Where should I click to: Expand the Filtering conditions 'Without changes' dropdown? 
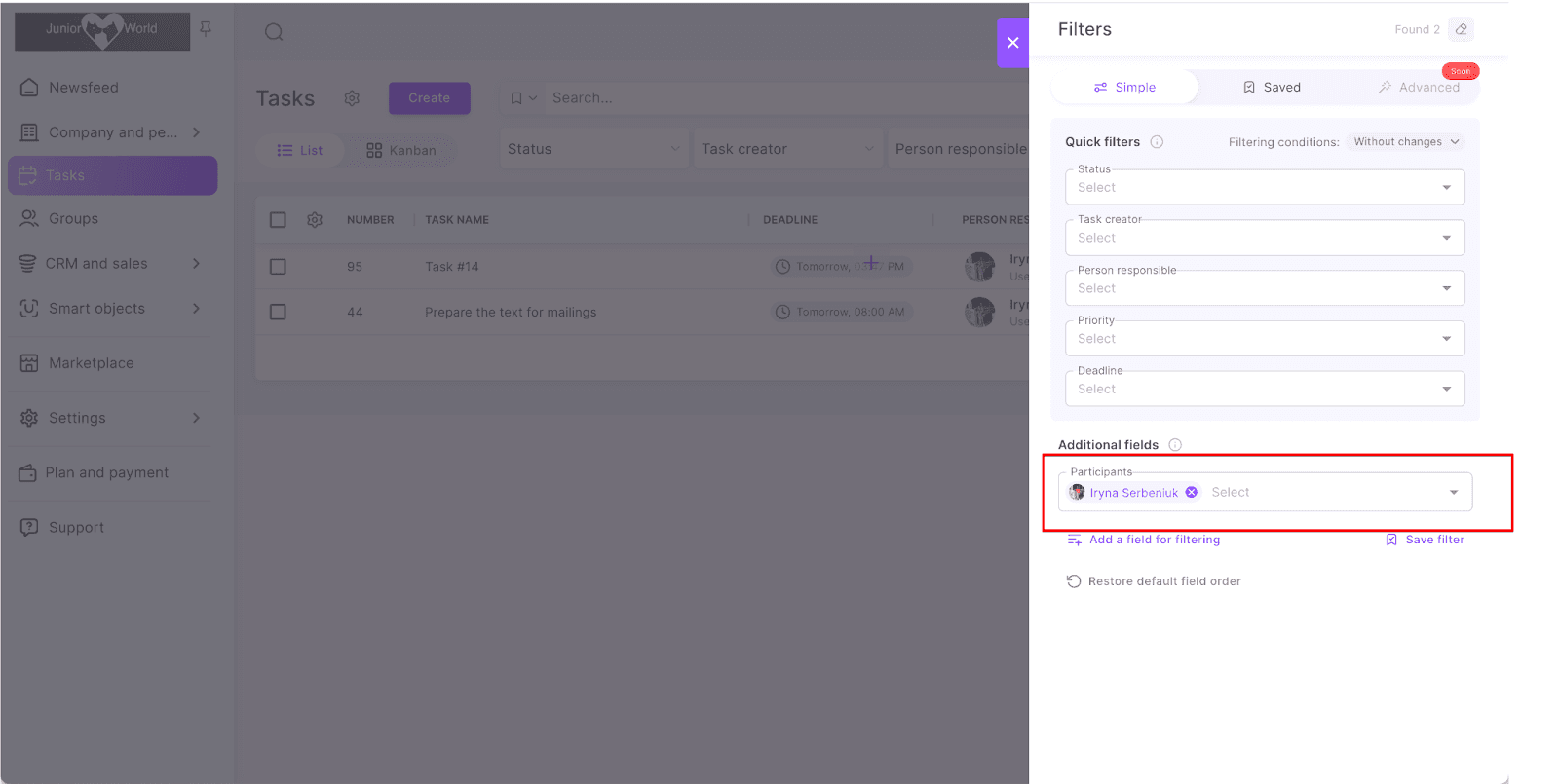pos(1405,142)
